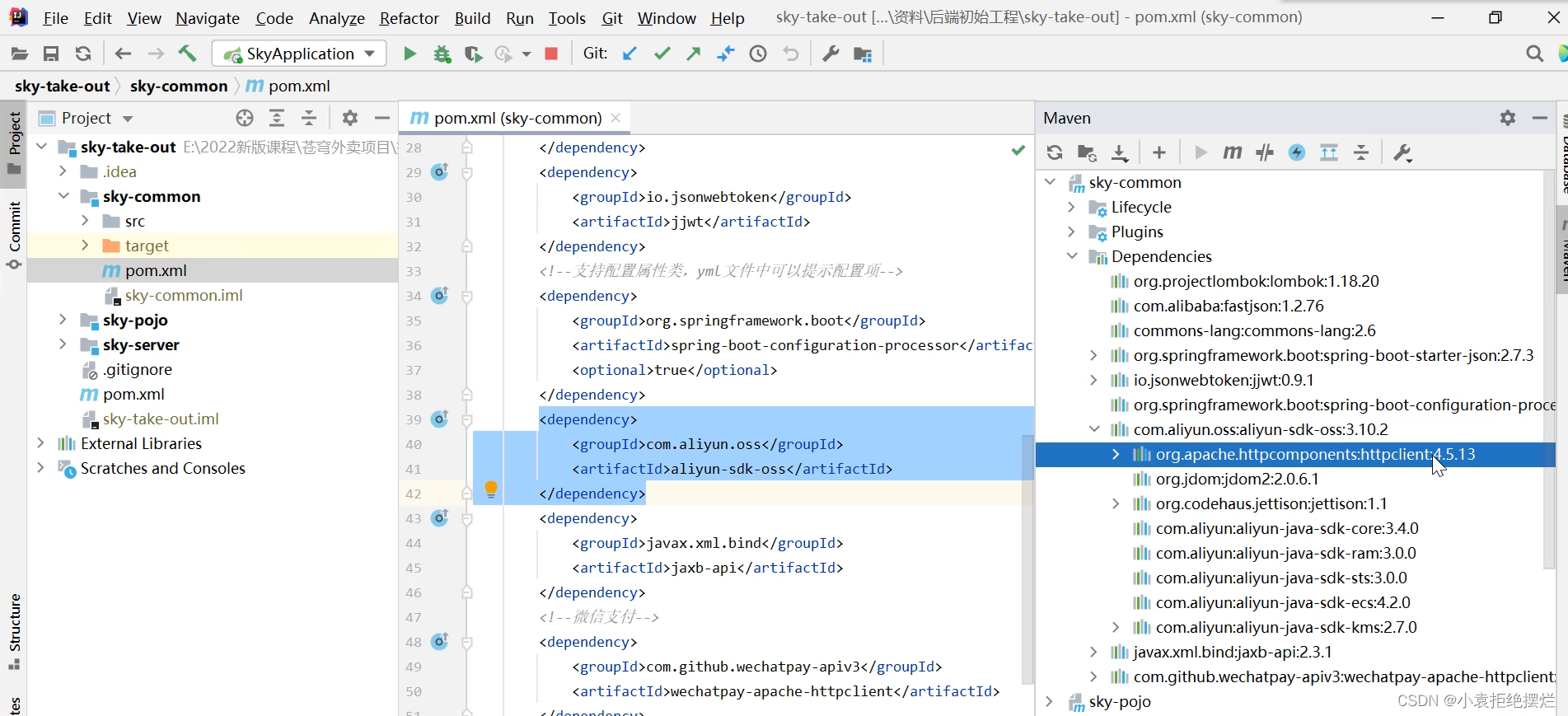Add a Maven project with plus icon
The image size is (1568, 716).
[1159, 152]
